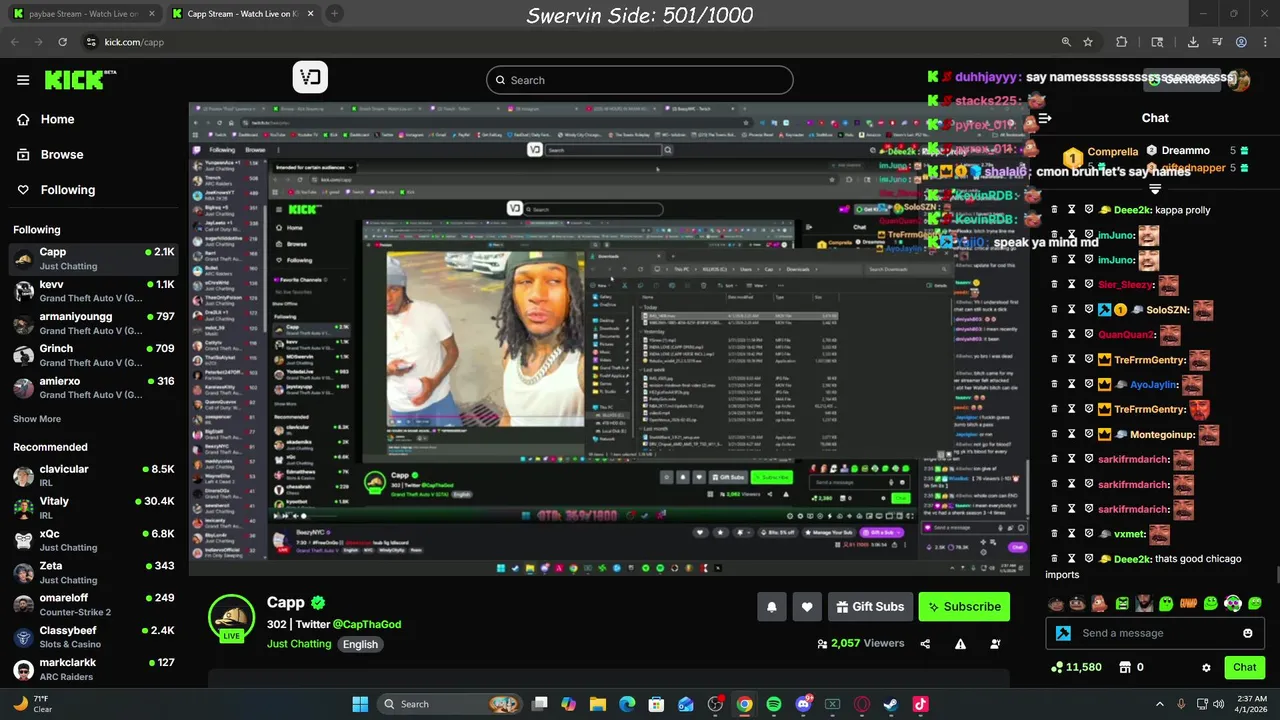The height and width of the screenshot is (720, 1280).
Task: Ban AyoJaylin with shield icon
Action: point(1088,384)
